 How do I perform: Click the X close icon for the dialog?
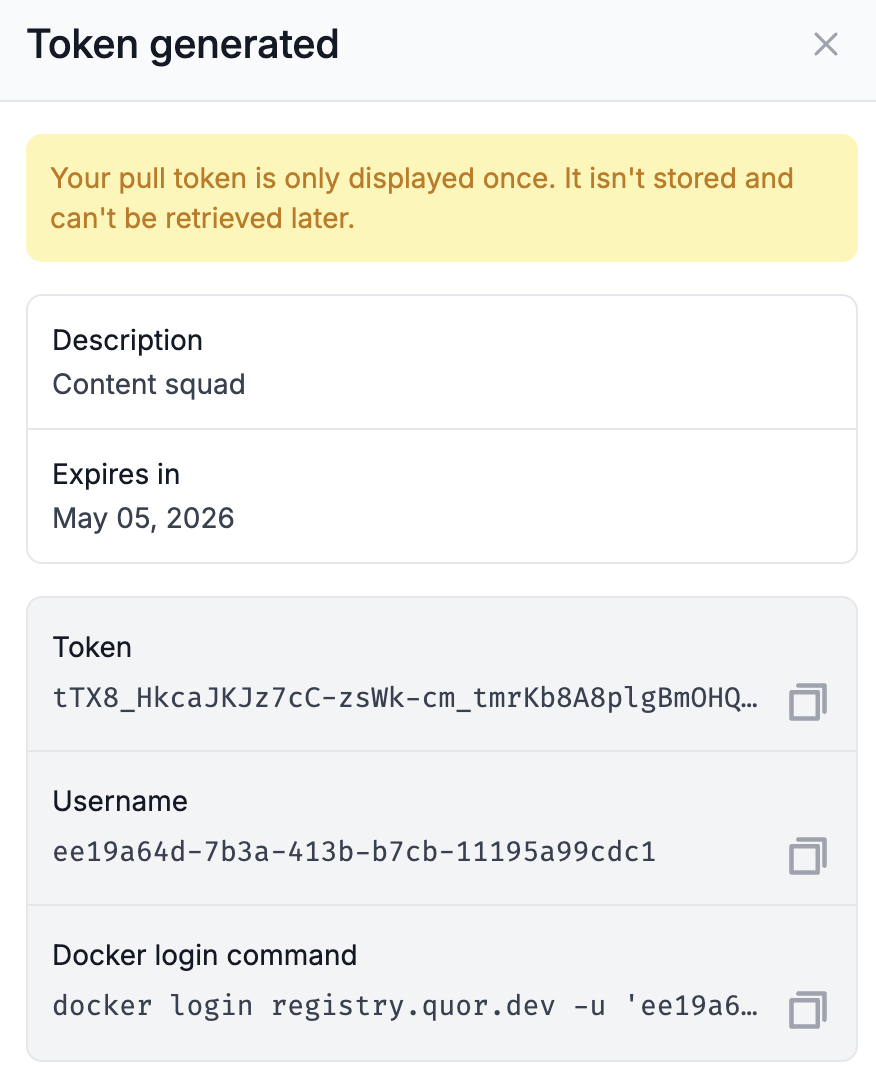[824, 44]
